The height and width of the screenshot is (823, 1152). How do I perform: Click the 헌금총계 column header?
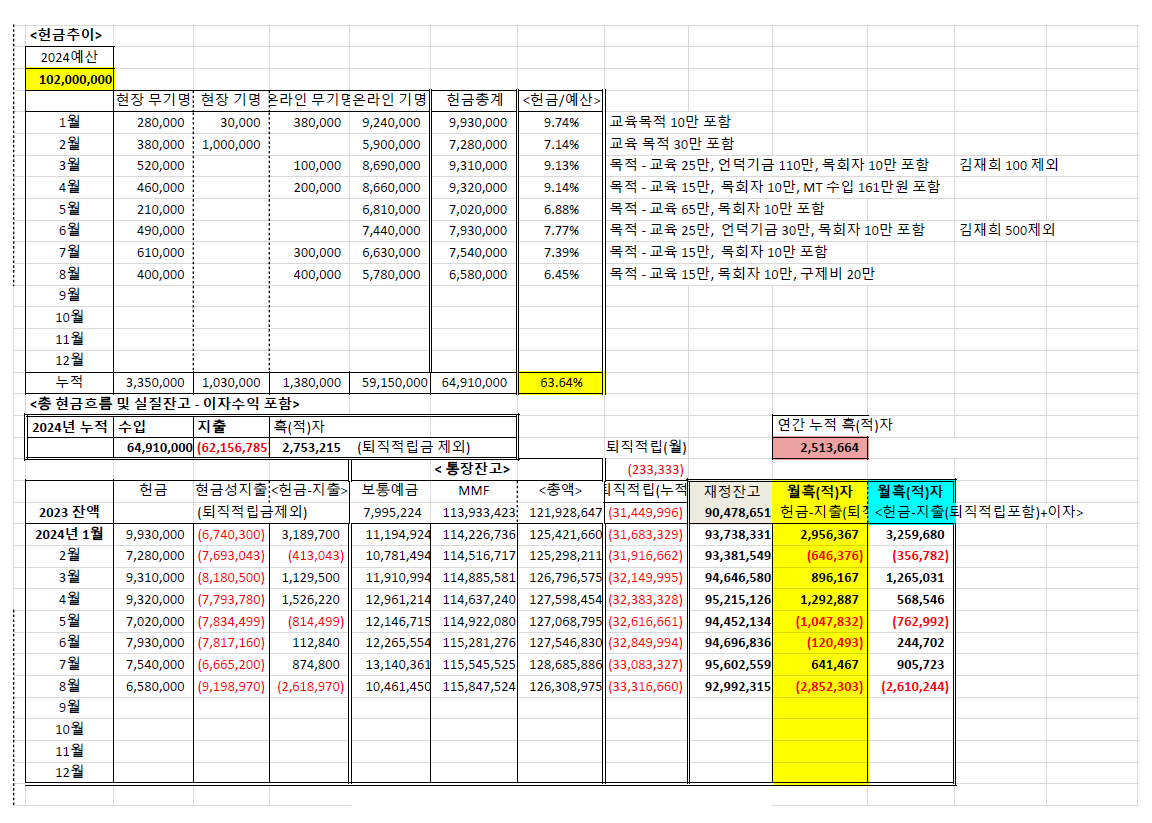(x=474, y=100)
